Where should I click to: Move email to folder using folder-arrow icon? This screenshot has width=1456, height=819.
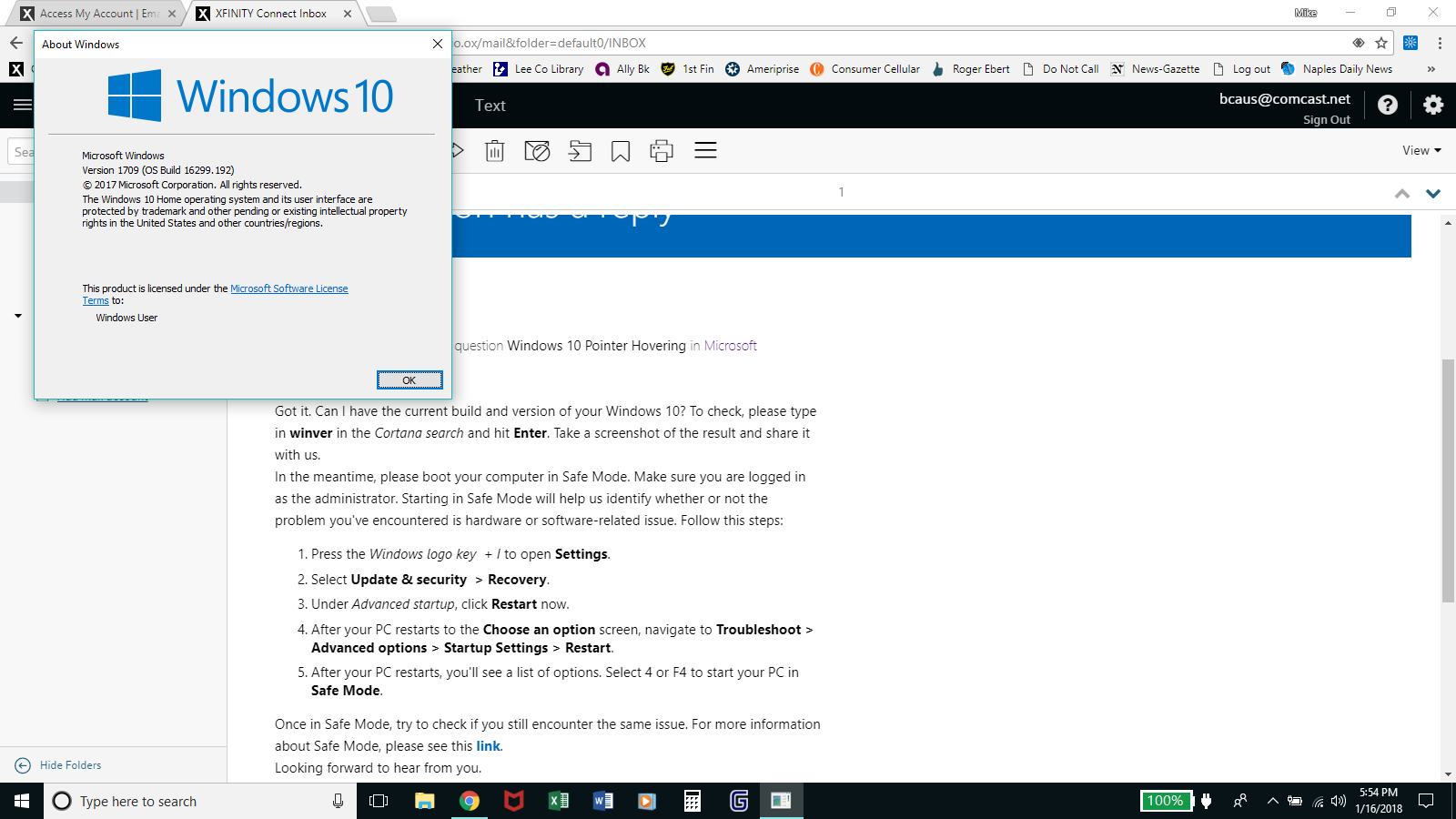580,151
